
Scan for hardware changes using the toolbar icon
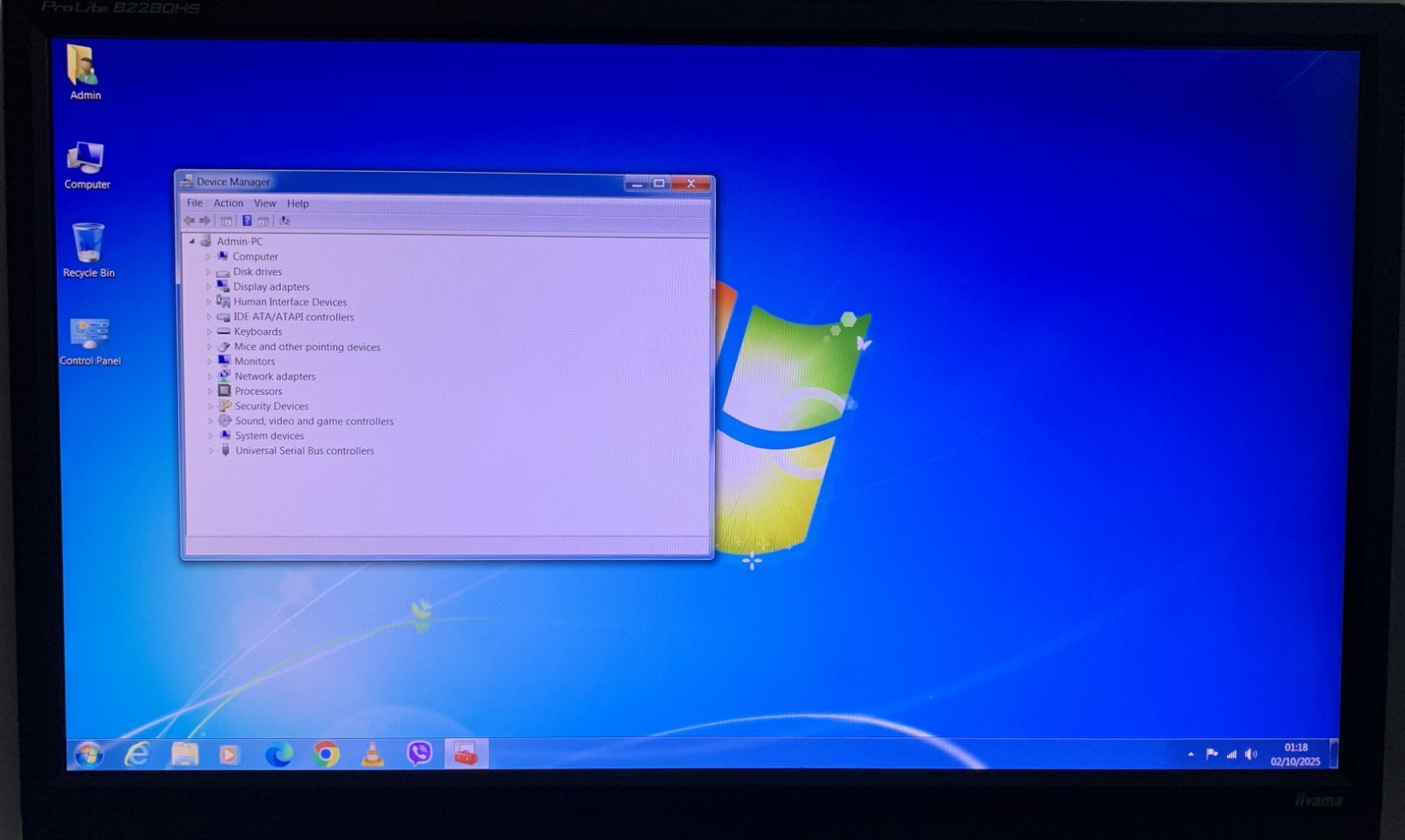pos(284,221)
